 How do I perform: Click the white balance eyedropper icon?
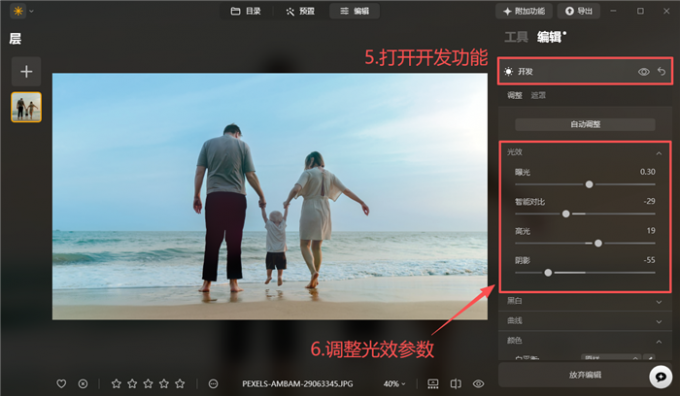click(x=649, y=358)
